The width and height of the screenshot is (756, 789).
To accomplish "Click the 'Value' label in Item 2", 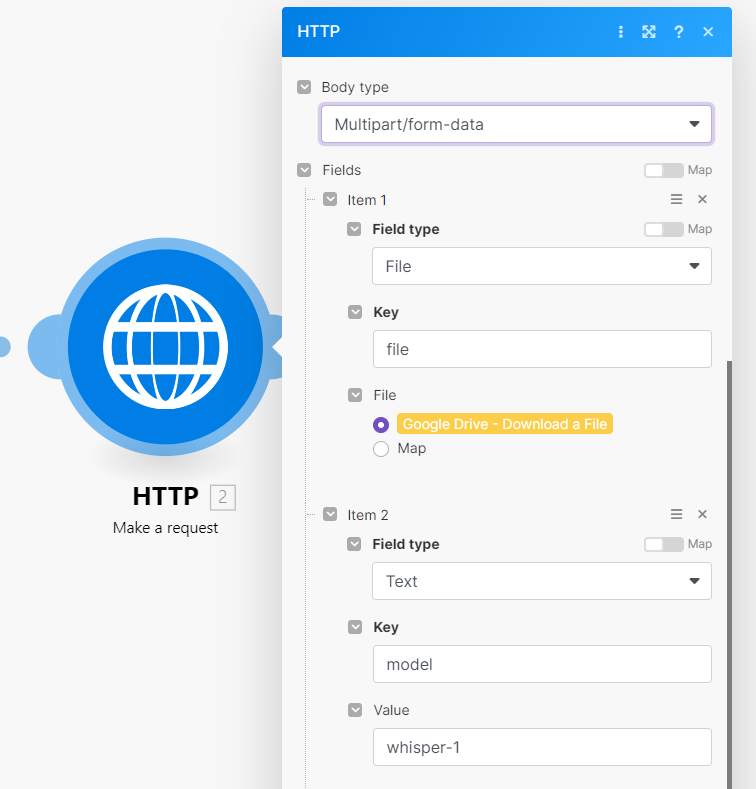I will (391, 711).
